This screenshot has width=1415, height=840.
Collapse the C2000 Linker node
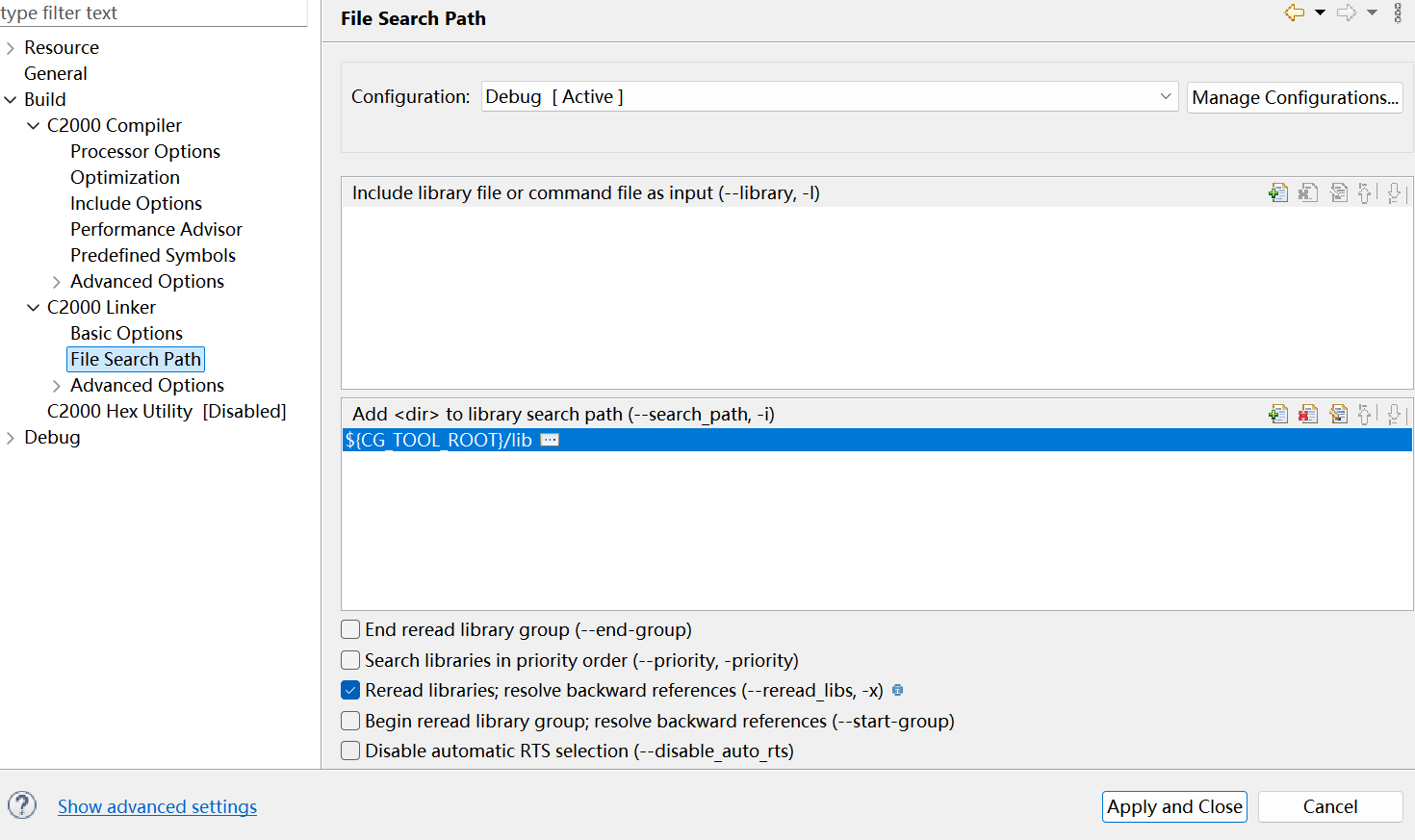tap(34, 307)
